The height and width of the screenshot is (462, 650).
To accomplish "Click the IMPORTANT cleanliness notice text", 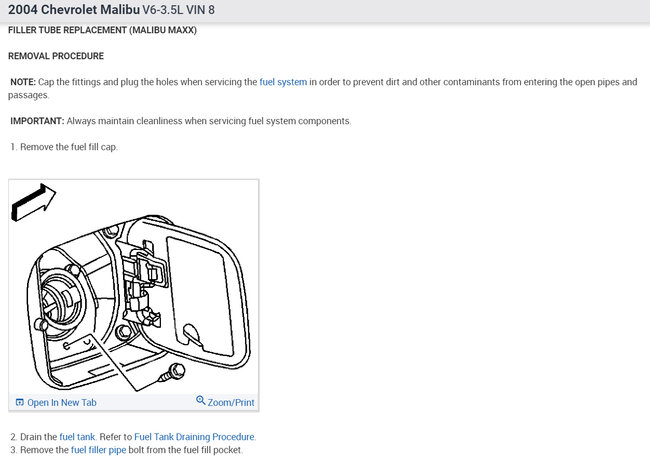I will tap(180, 121).
